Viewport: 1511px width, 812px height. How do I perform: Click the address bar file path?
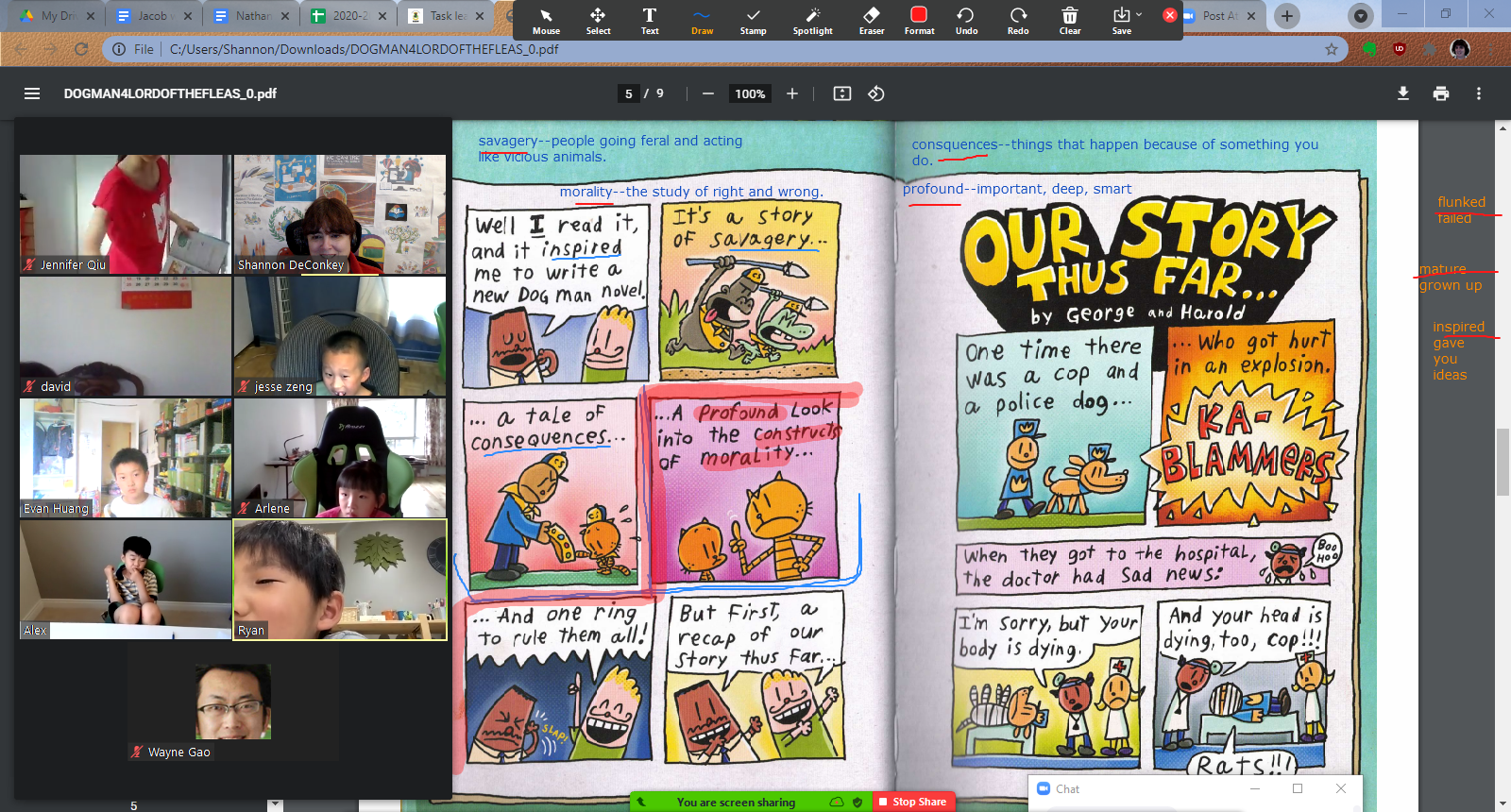[x=364, y=49]
